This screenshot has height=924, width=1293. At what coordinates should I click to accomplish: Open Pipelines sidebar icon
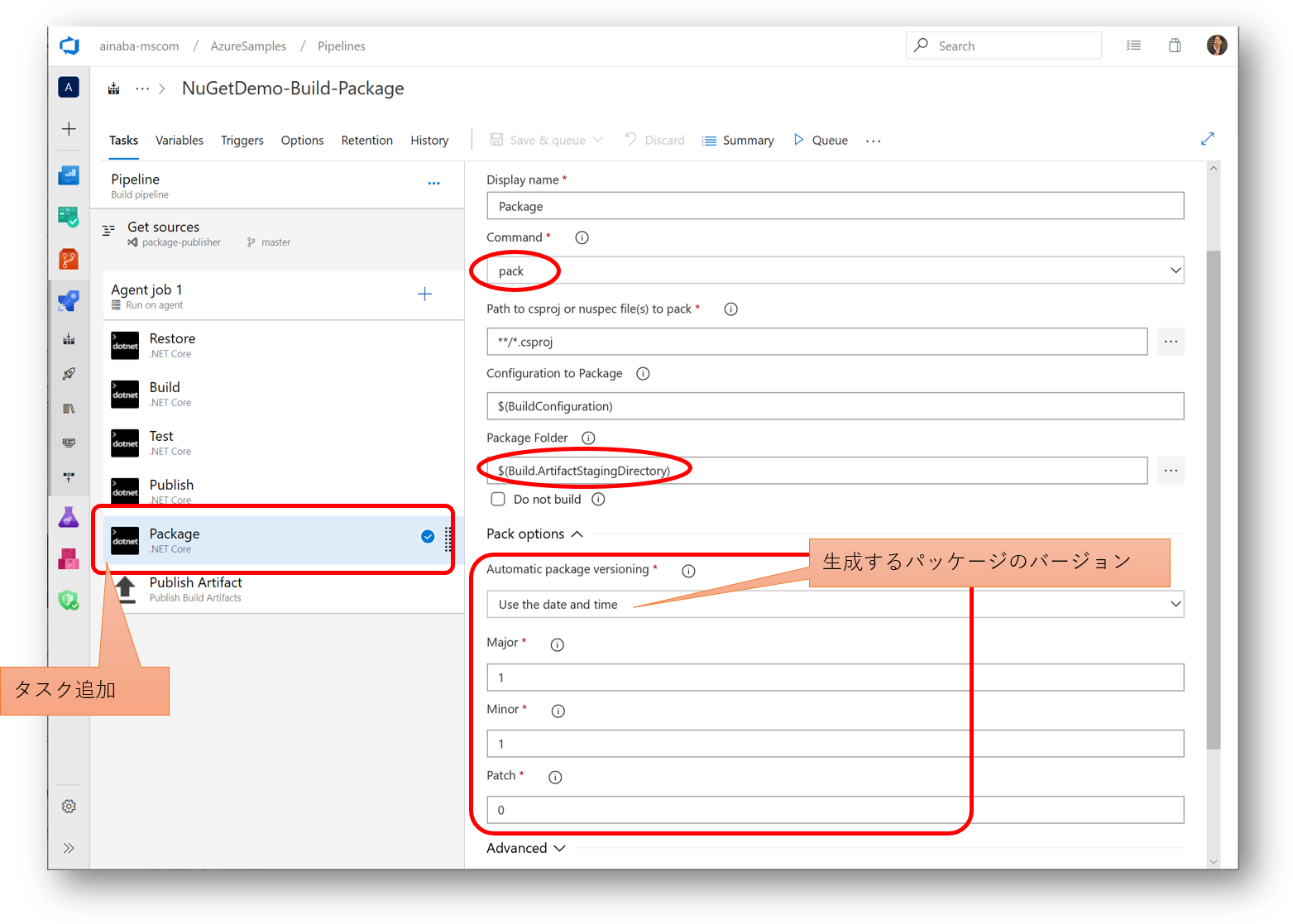click(69, 300)
